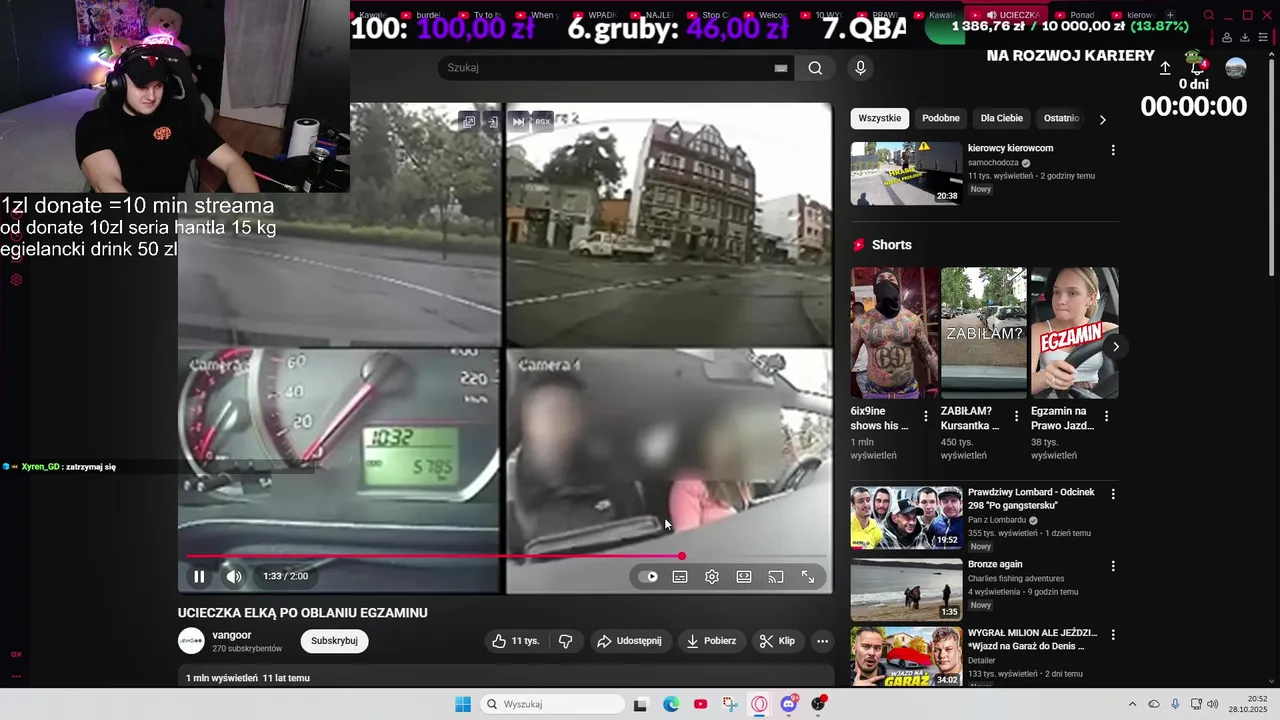Screen dimensions: 1280x720
Task: Click the search magnifier button
Action: (x=816, y=68)
